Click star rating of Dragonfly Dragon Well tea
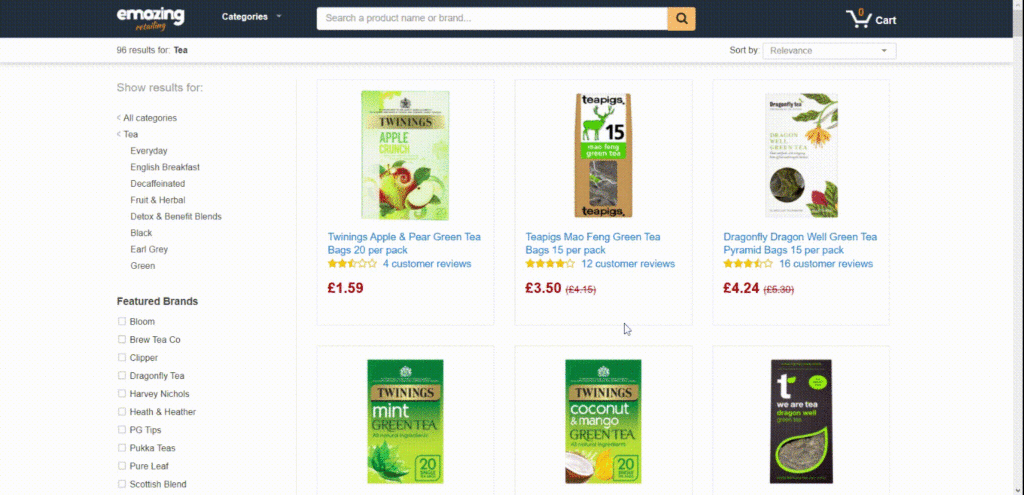1024x495 pixels. [748, 264]
